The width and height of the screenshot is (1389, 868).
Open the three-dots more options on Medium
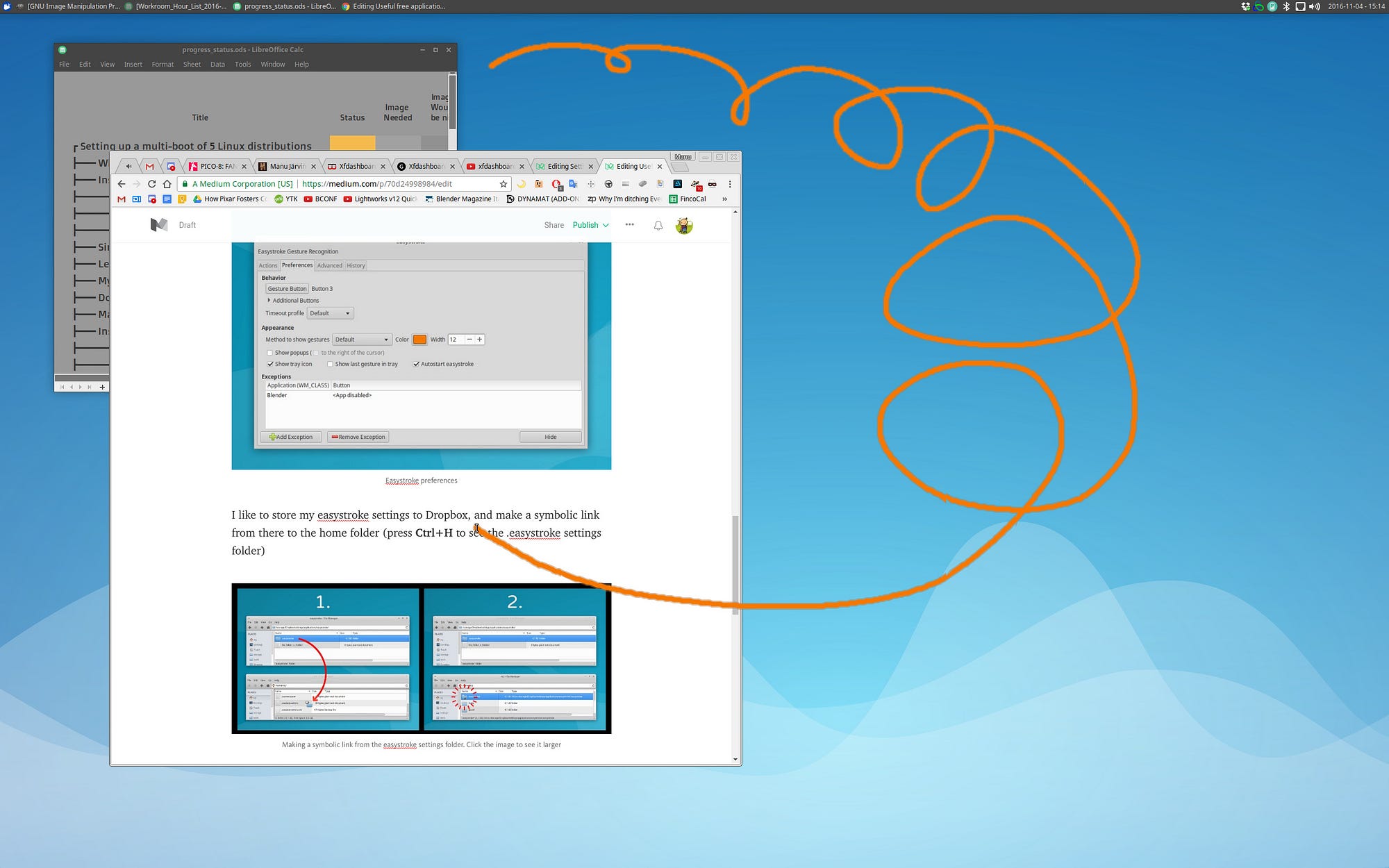[x=629, y=224]
